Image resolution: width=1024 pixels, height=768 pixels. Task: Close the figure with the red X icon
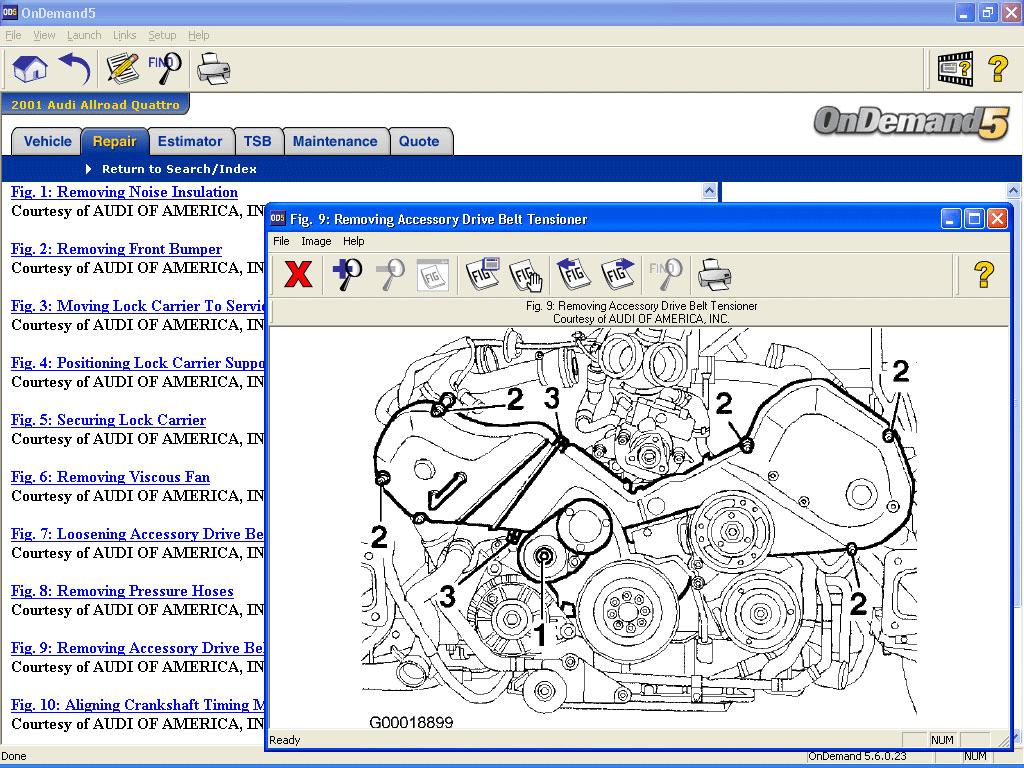[298, 274]
